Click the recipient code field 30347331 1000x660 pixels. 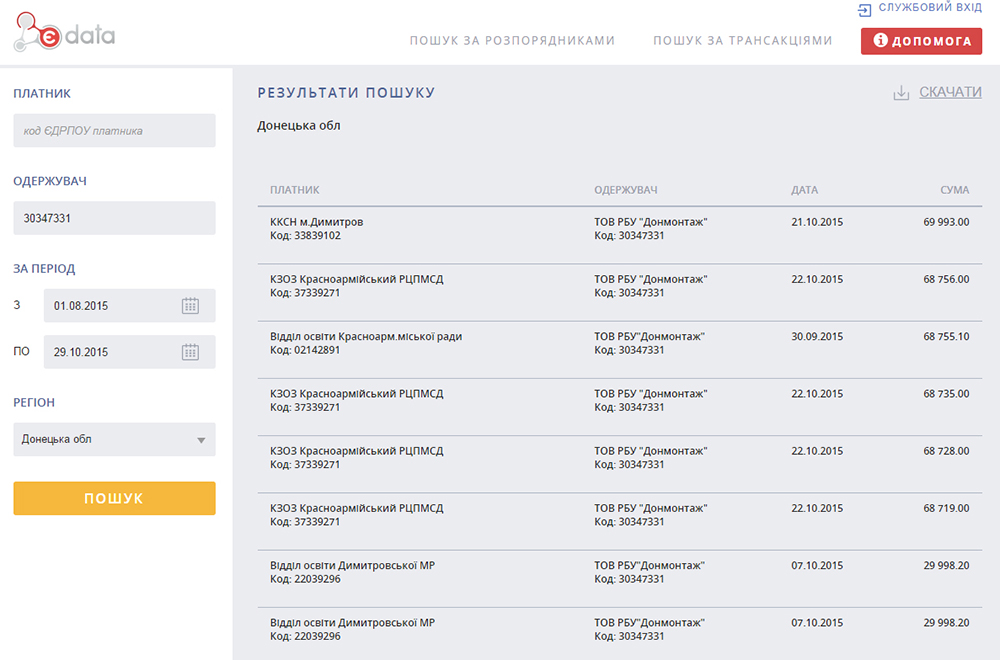tap(114, 218)
